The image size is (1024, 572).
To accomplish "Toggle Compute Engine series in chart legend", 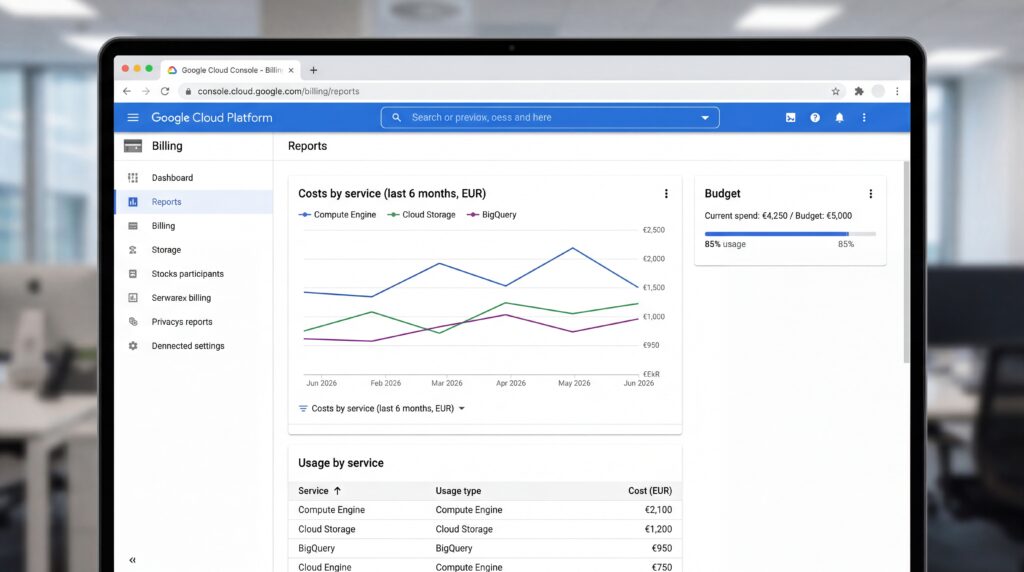I will coord(338,215).
